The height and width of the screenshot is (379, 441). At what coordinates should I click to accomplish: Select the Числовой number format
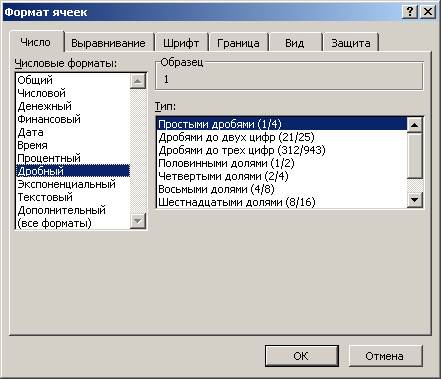coord(73,93)
